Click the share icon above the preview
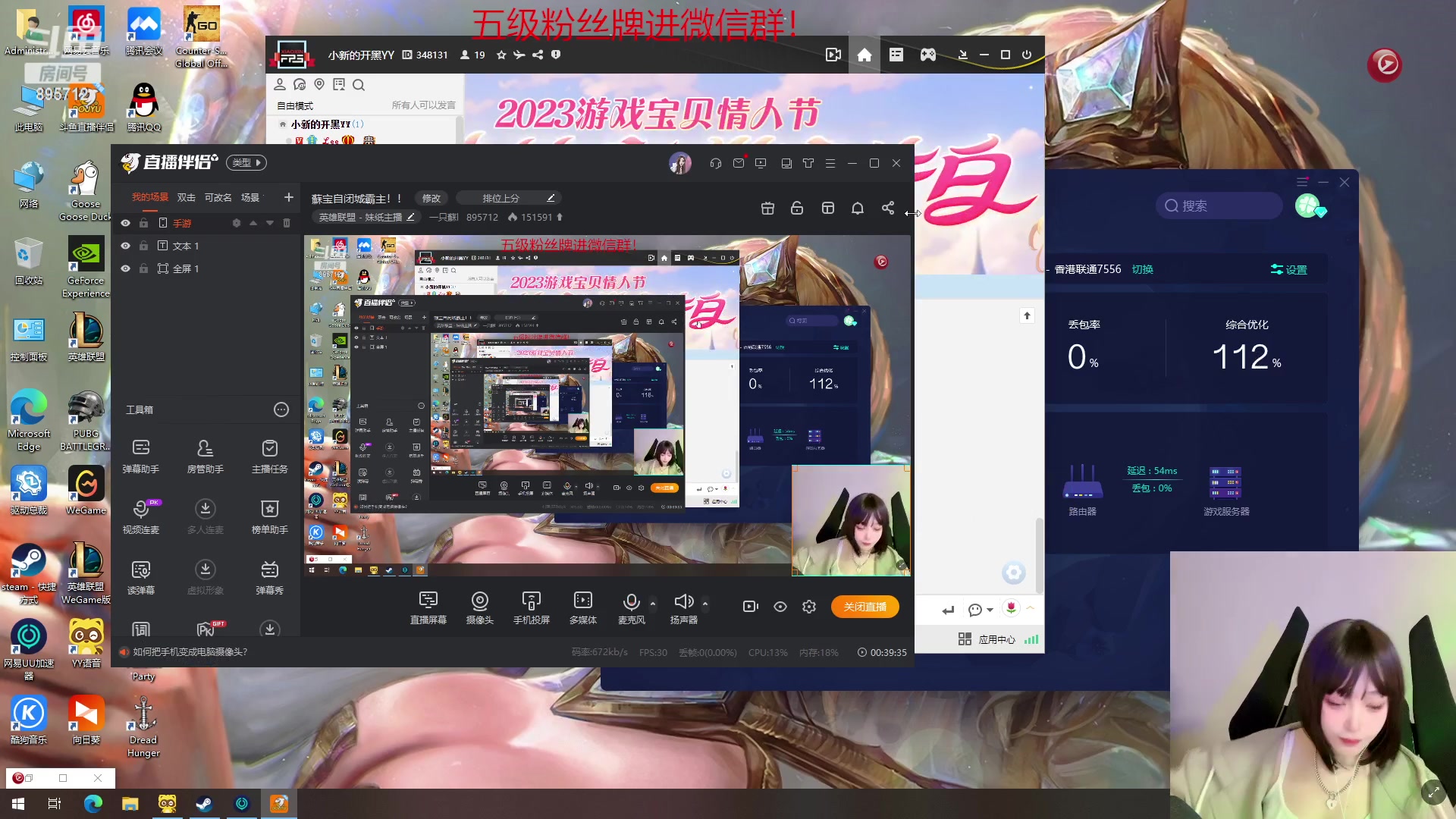The height and width of the screenshot is (819, 1456). point(887,208)
